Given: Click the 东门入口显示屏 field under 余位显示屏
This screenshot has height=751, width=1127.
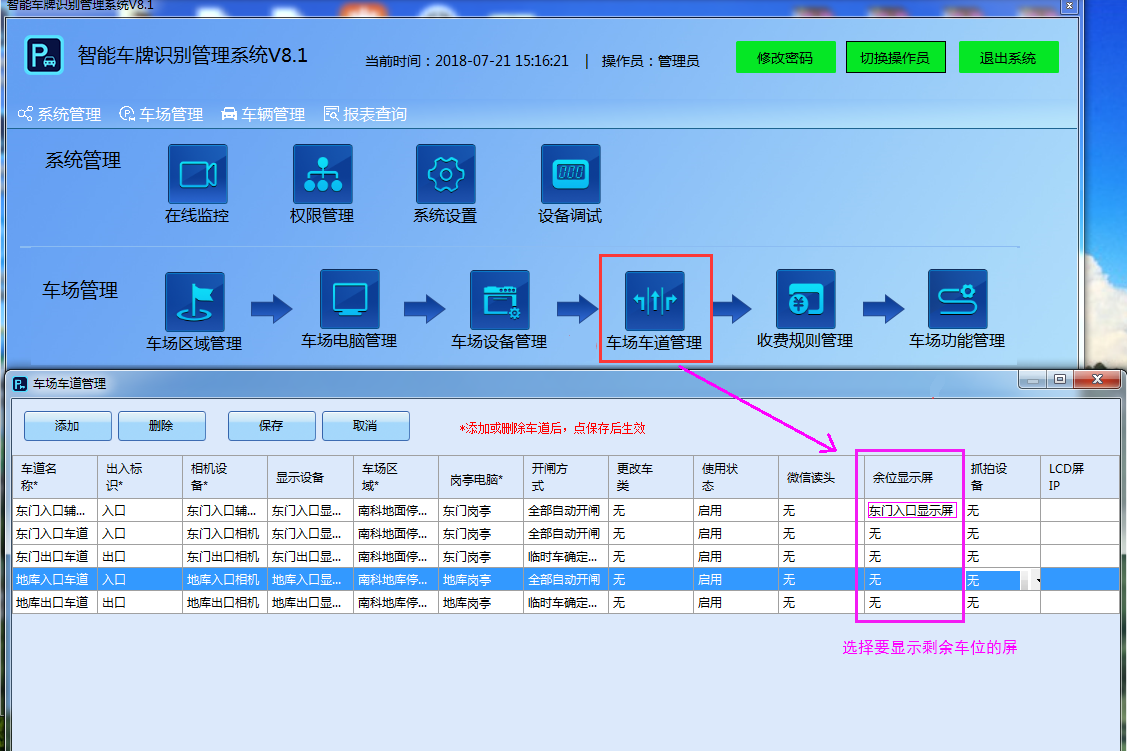Looking at the screenshot, I should (x=912, y=511).
